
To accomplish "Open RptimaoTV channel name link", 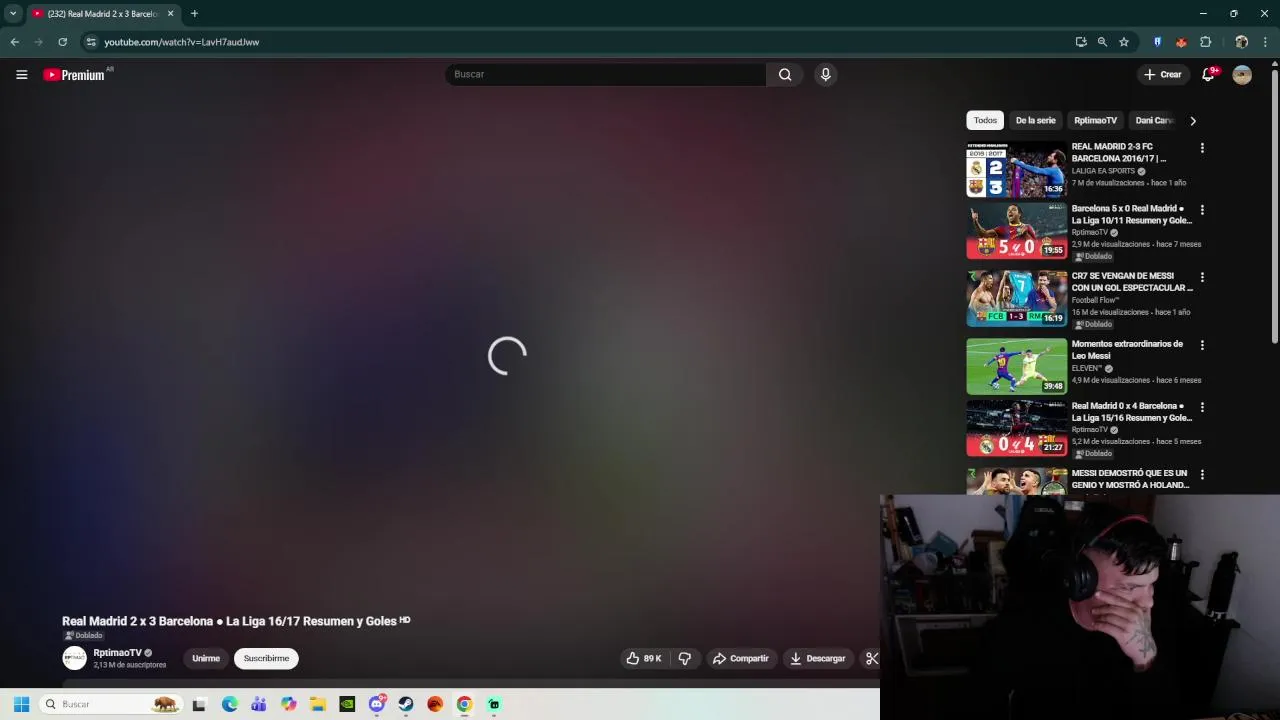I will [x=117, y=653].
